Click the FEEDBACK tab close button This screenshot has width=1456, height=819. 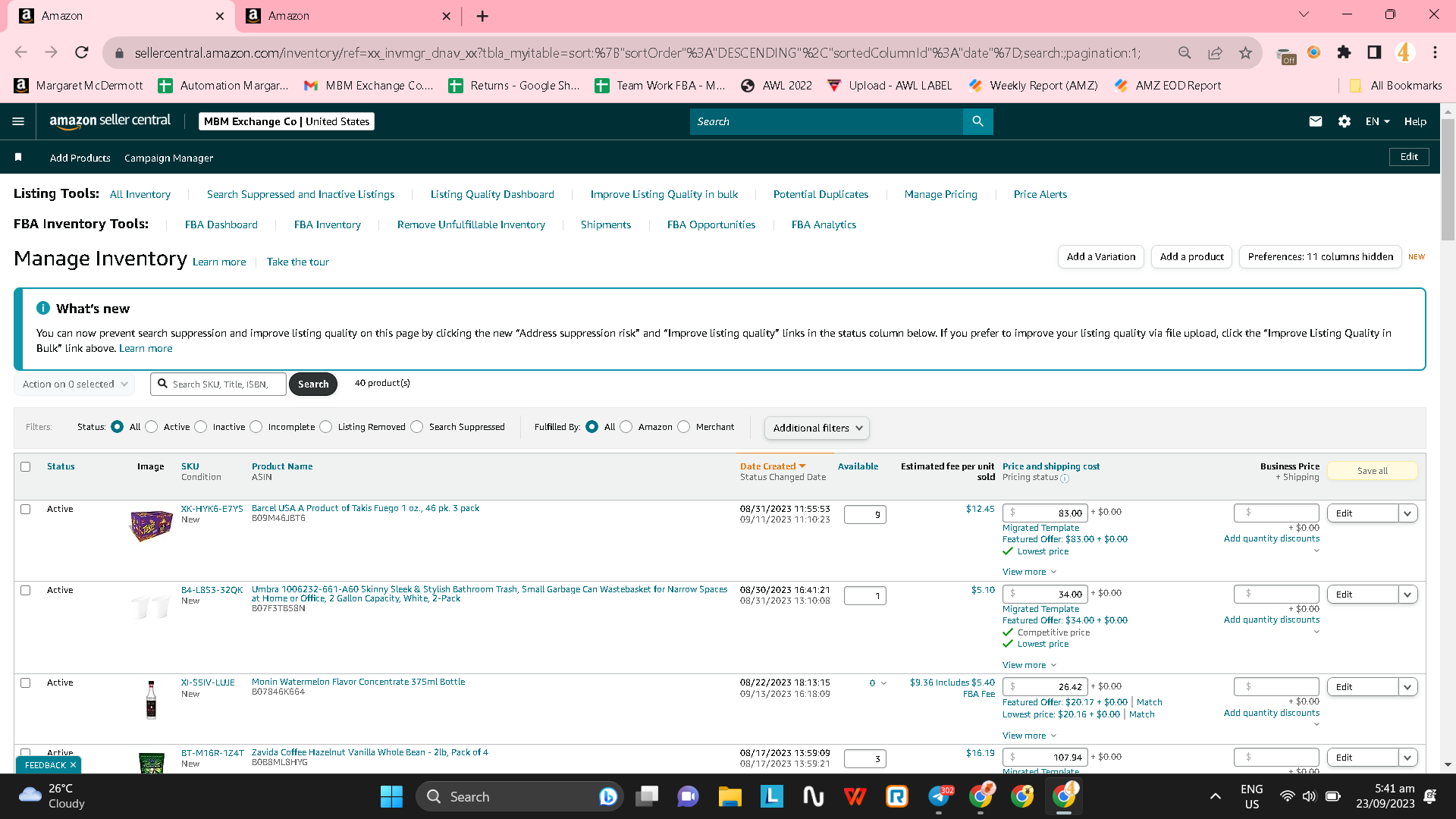pyautogui.click(x=73, y=765)
